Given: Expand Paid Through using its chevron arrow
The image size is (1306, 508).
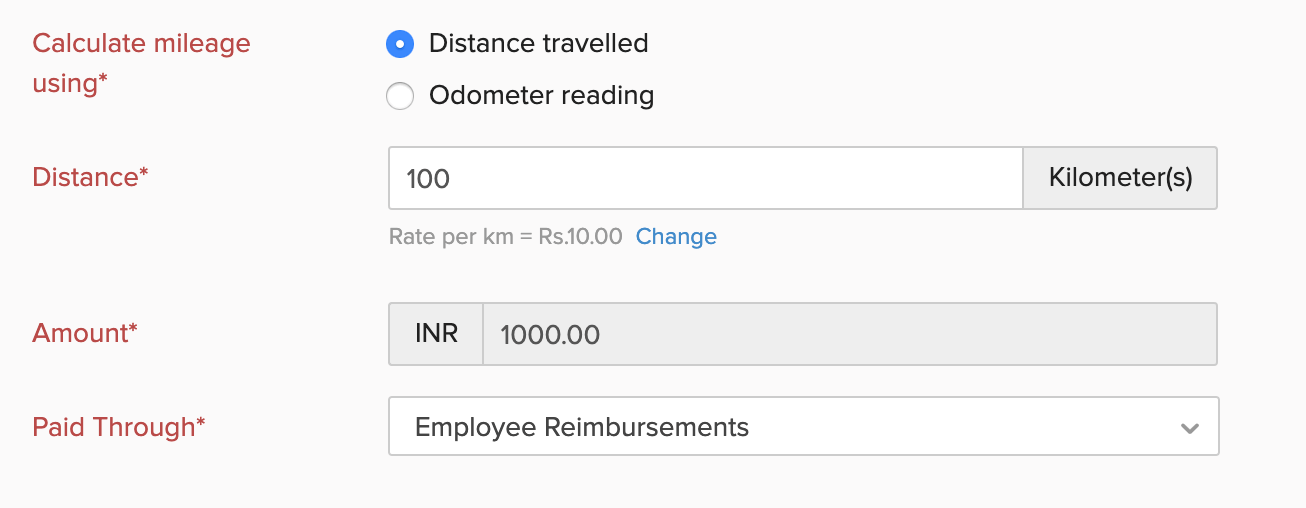Looking at the screenshot, I should [x=1189, y=428].
